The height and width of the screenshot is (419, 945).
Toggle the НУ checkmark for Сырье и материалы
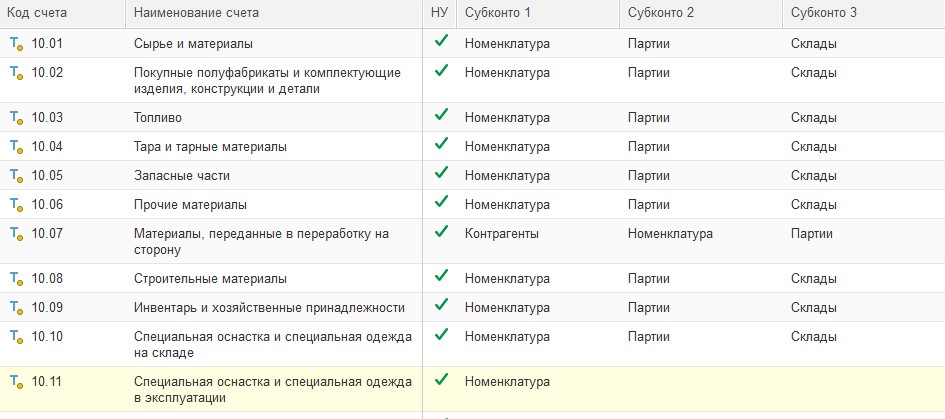tap(440, 43)
